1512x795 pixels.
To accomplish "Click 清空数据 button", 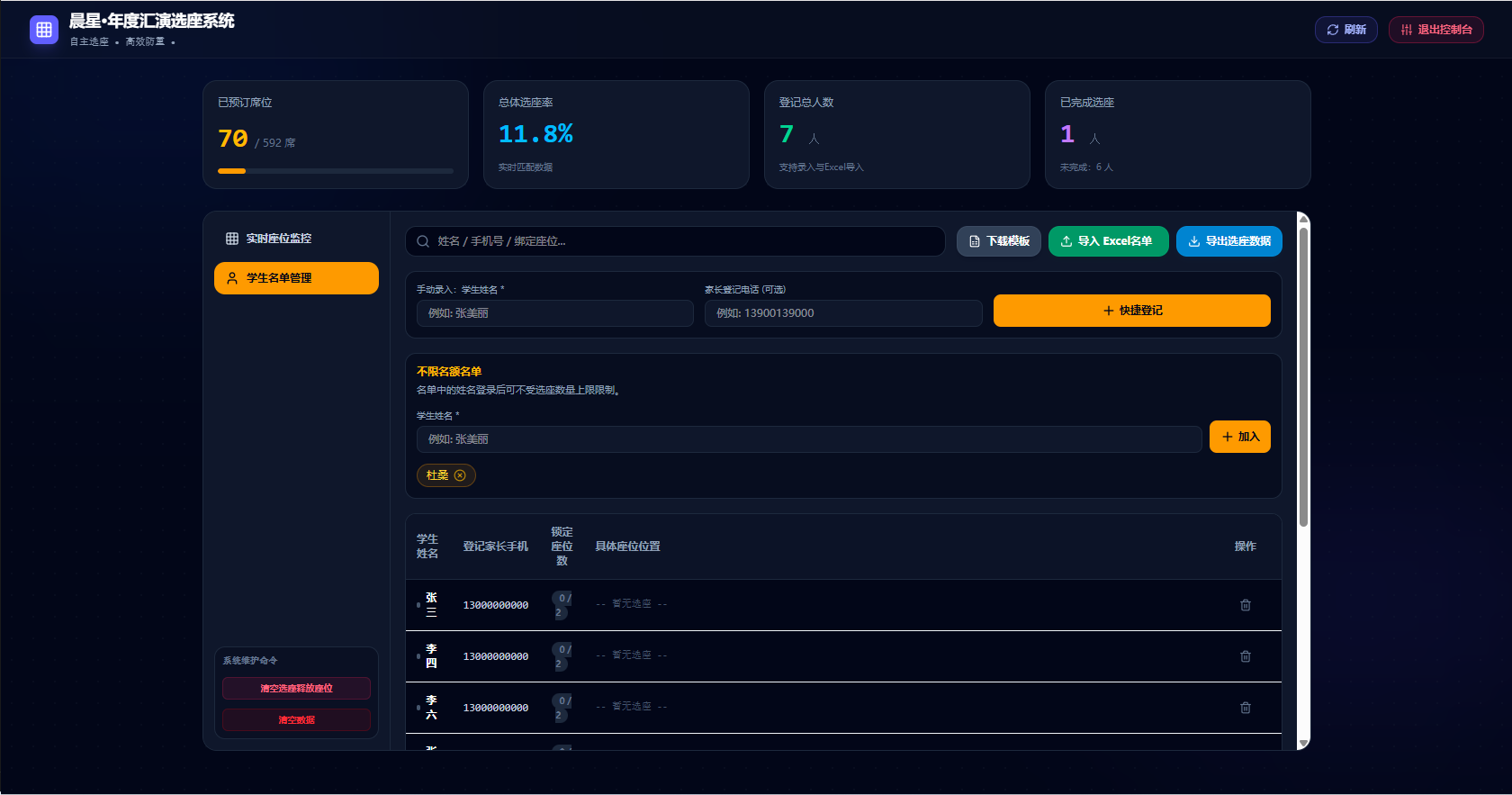I will pyautogui.click(x=296, y=720).
